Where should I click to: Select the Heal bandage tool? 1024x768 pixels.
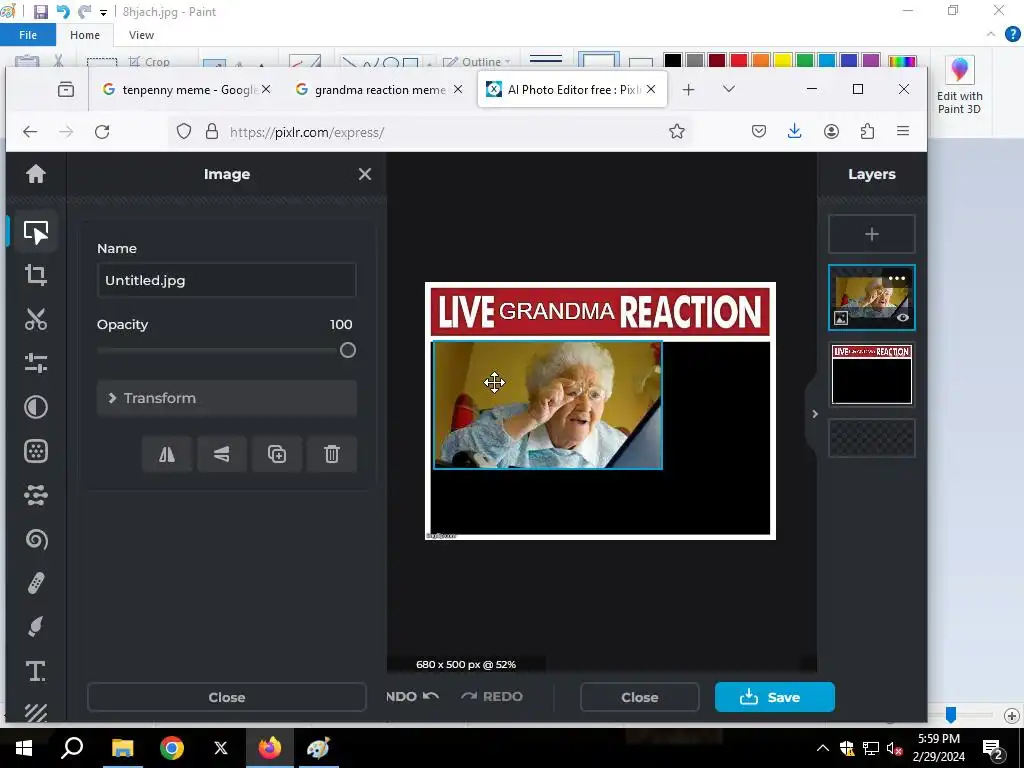point(36,583)
